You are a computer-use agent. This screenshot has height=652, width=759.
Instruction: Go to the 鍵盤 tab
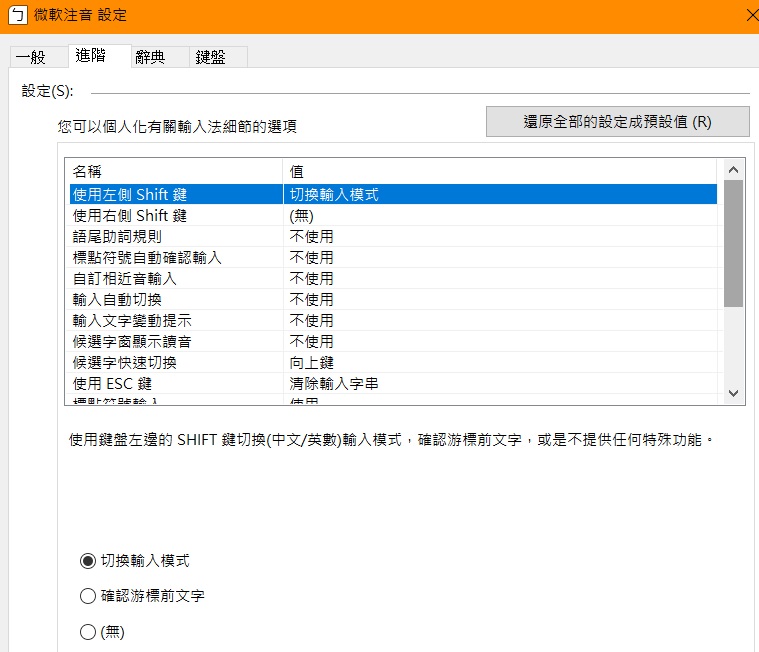[x=218, y=57]
